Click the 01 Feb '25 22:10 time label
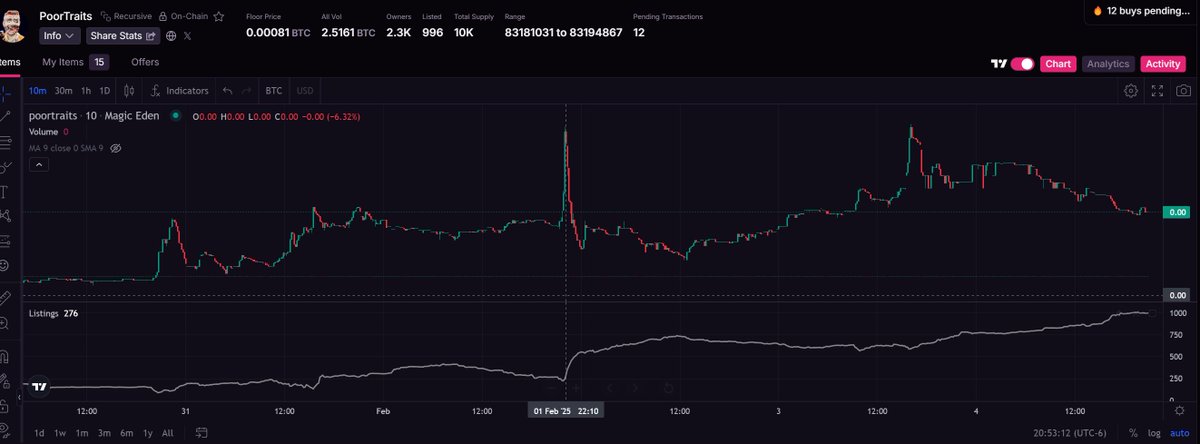1200x444 pixels. [x=567, y=410]
